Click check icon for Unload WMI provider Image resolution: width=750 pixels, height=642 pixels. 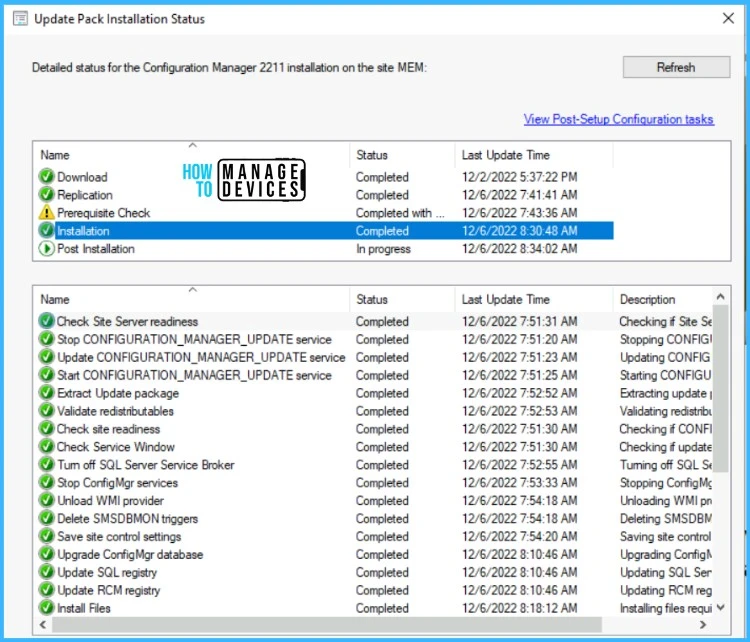(x=46, y=500)
